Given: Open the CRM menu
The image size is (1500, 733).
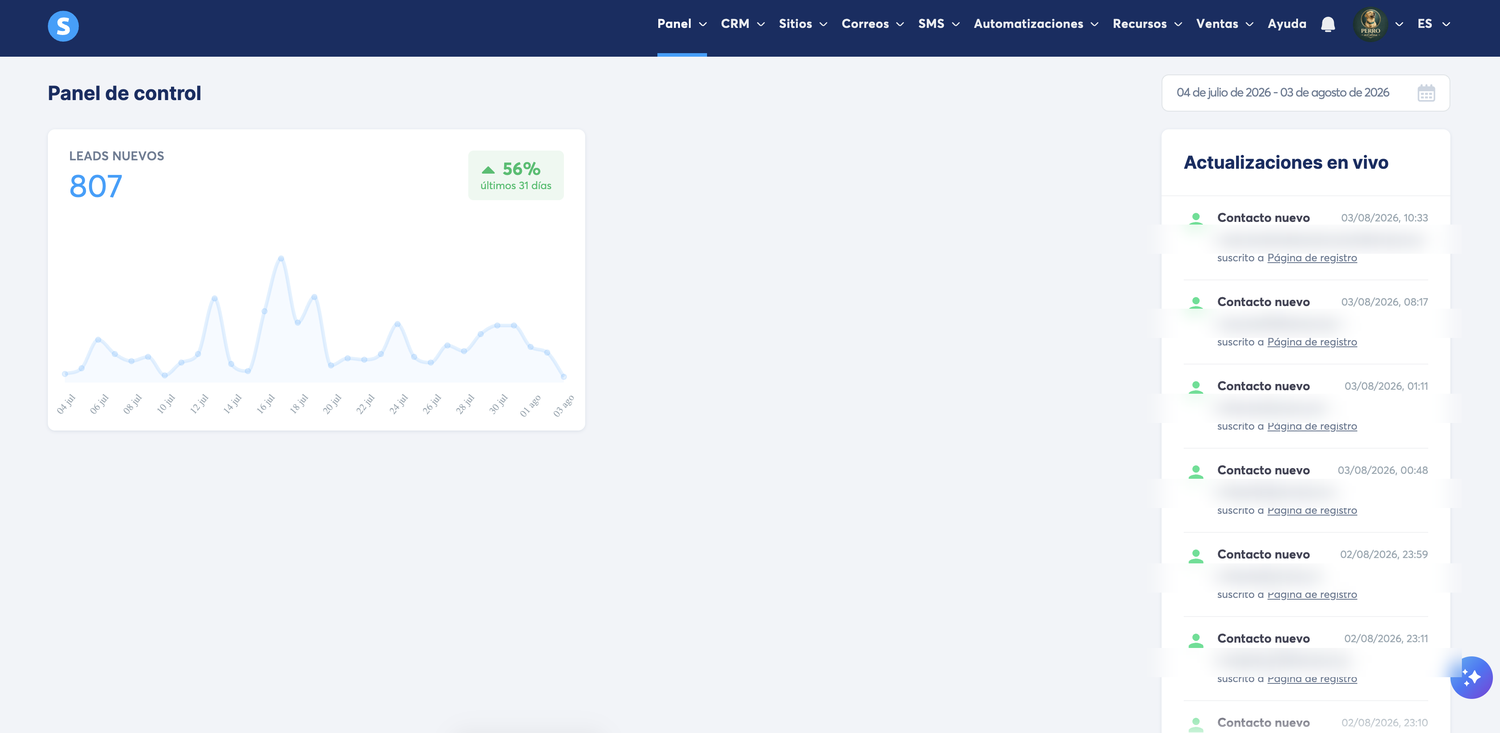Looking at the screenshot, I should click(x=743, y=24).
